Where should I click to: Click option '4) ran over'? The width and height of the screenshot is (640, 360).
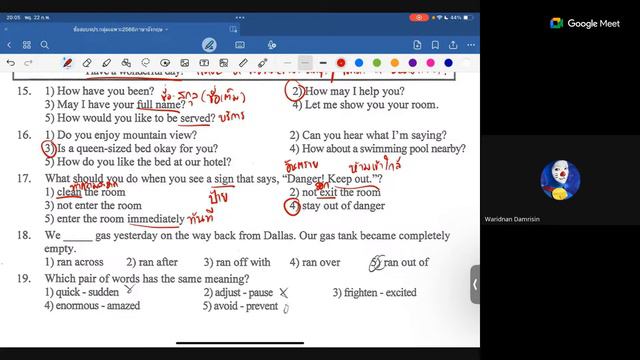[x=315, y=262]
